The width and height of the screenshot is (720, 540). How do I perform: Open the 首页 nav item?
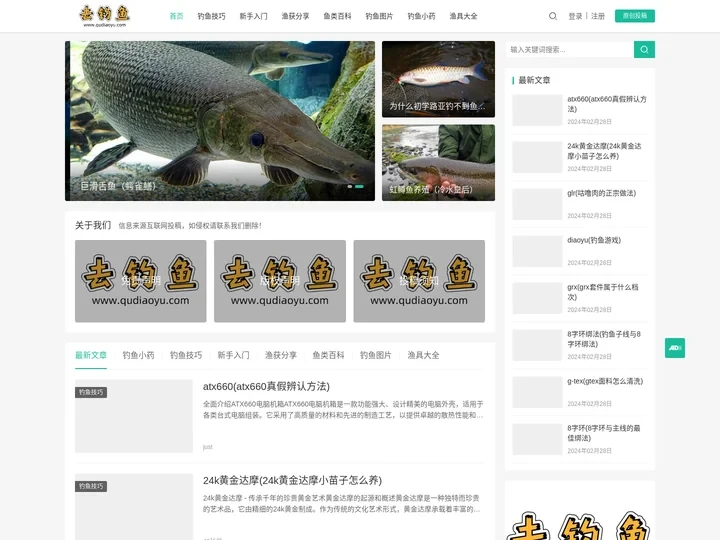pyautogui.click(x=176, y=16)
